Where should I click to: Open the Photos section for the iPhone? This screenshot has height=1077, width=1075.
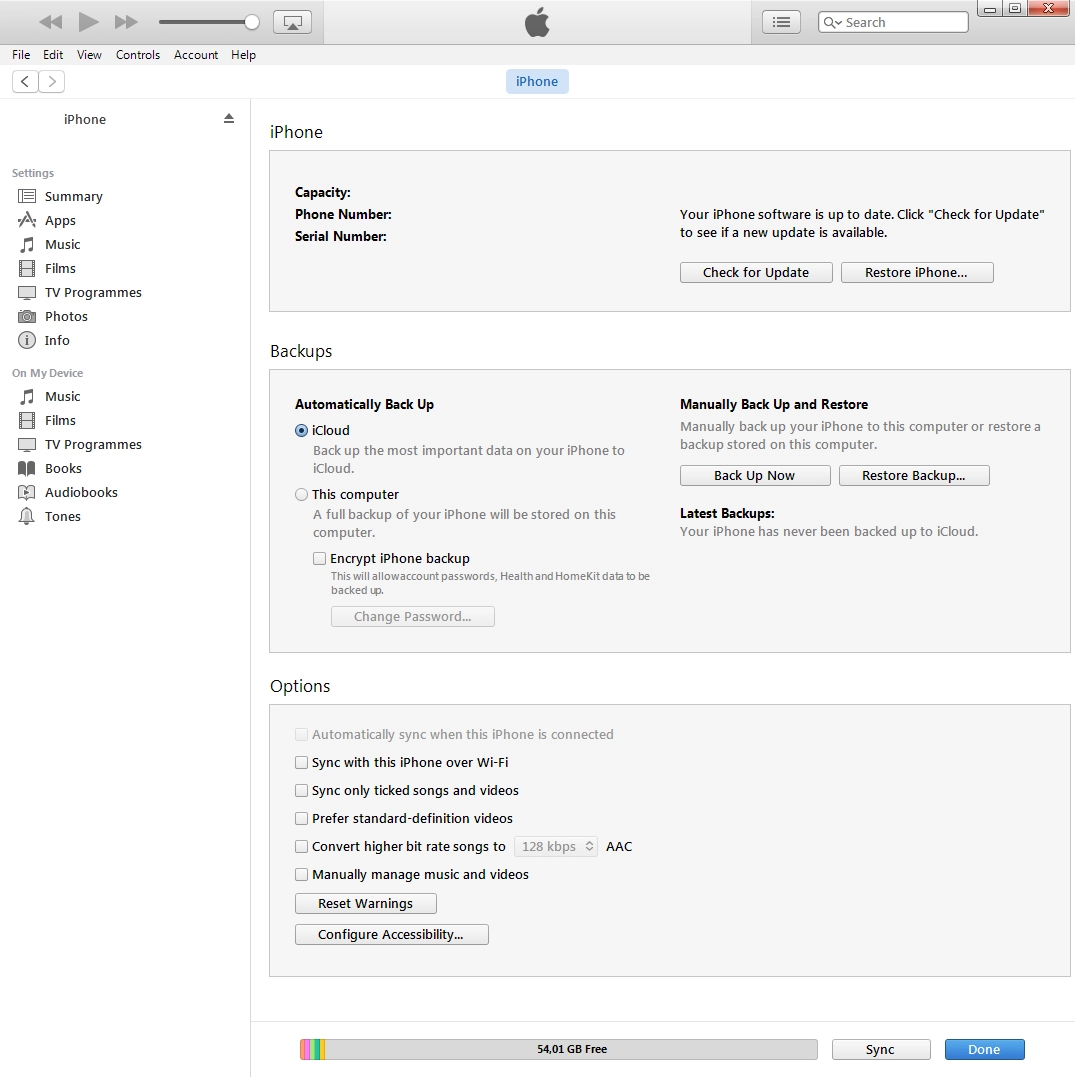(x=64, y=316)
